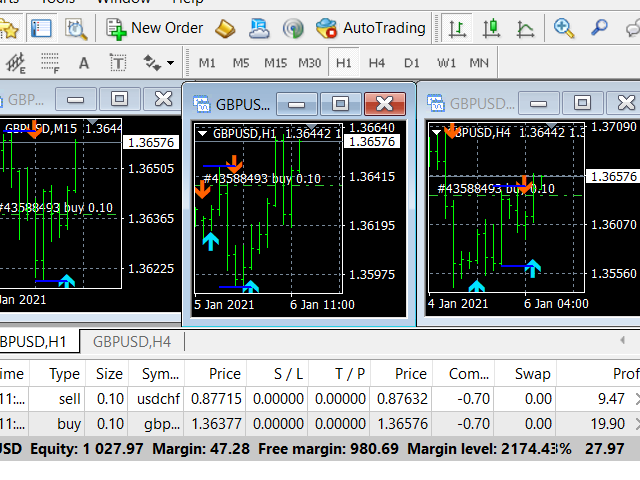The width and height of the screenshot is (640, 480).
Task: Zoom in on the chart
Action: [x=564, y=28]
